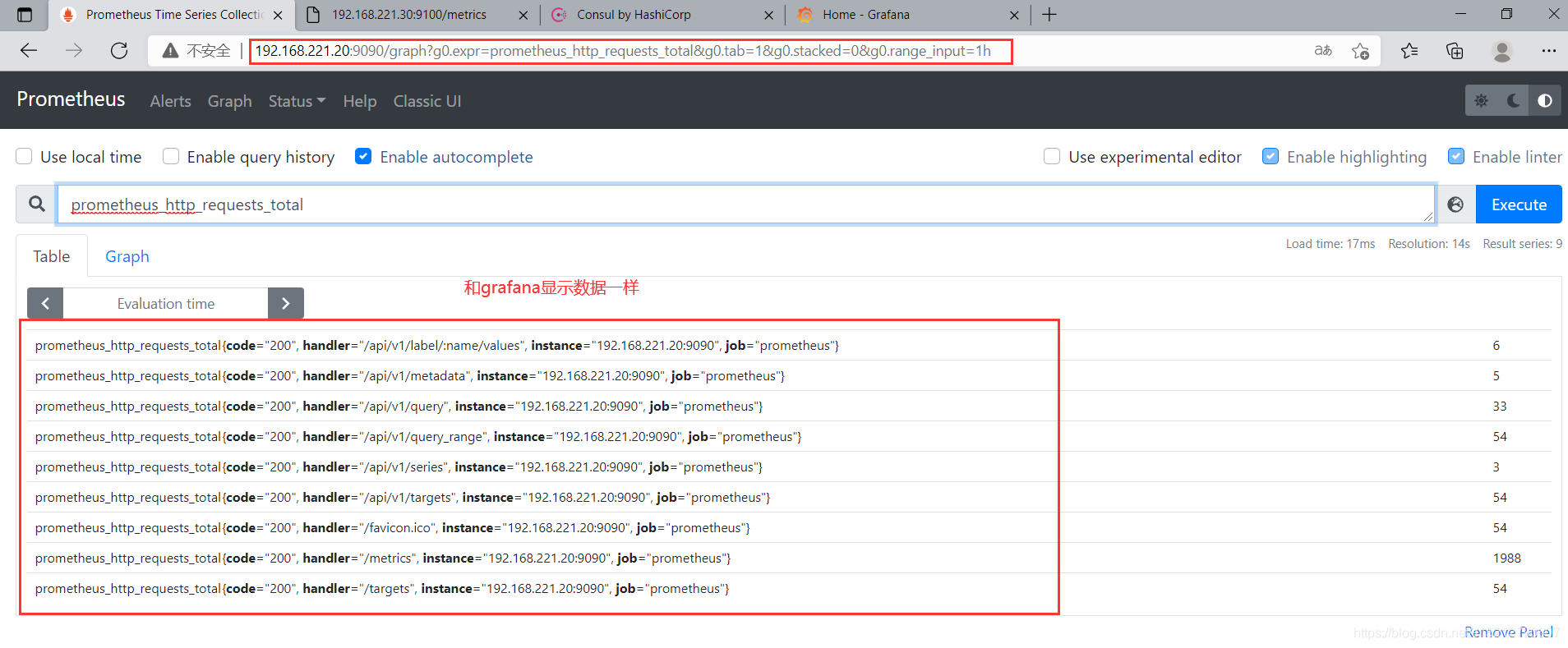Click the Prometheus brand link
The width and height of the screenshot is (1568, 648).
click(x=71, y=99)
